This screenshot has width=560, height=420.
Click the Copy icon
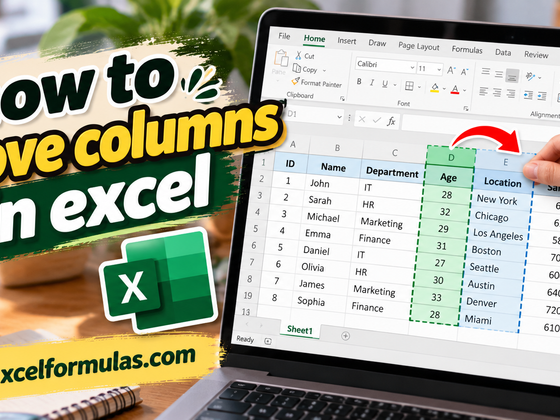coord(296,68)
